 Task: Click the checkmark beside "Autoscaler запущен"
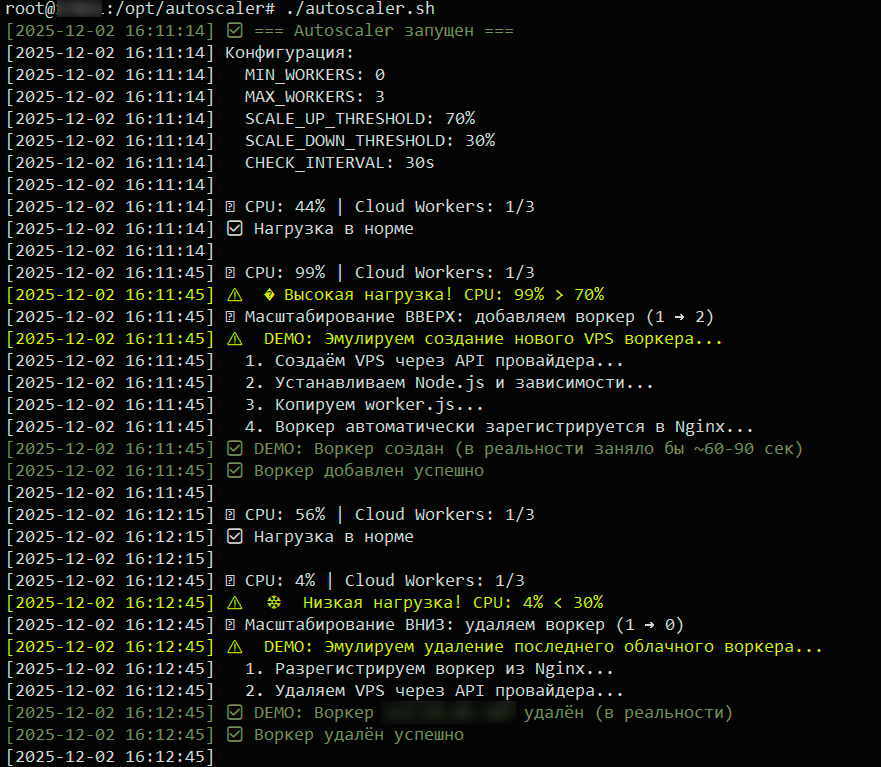[x=235, y=30]
